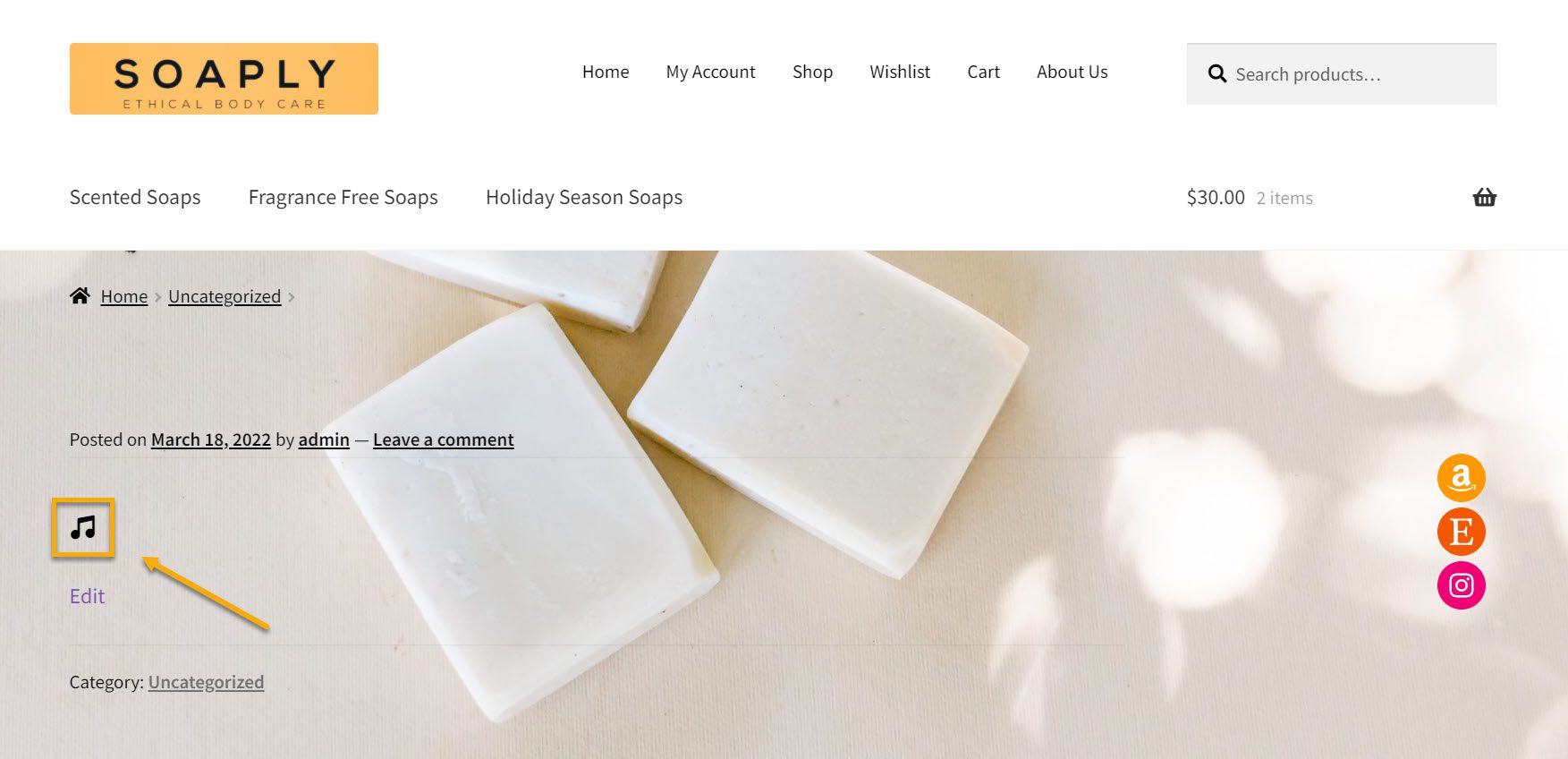The height and width of the screenshot is (759, 1568).
Task: Click the music note audio icon
Action: tap(83, 528)
